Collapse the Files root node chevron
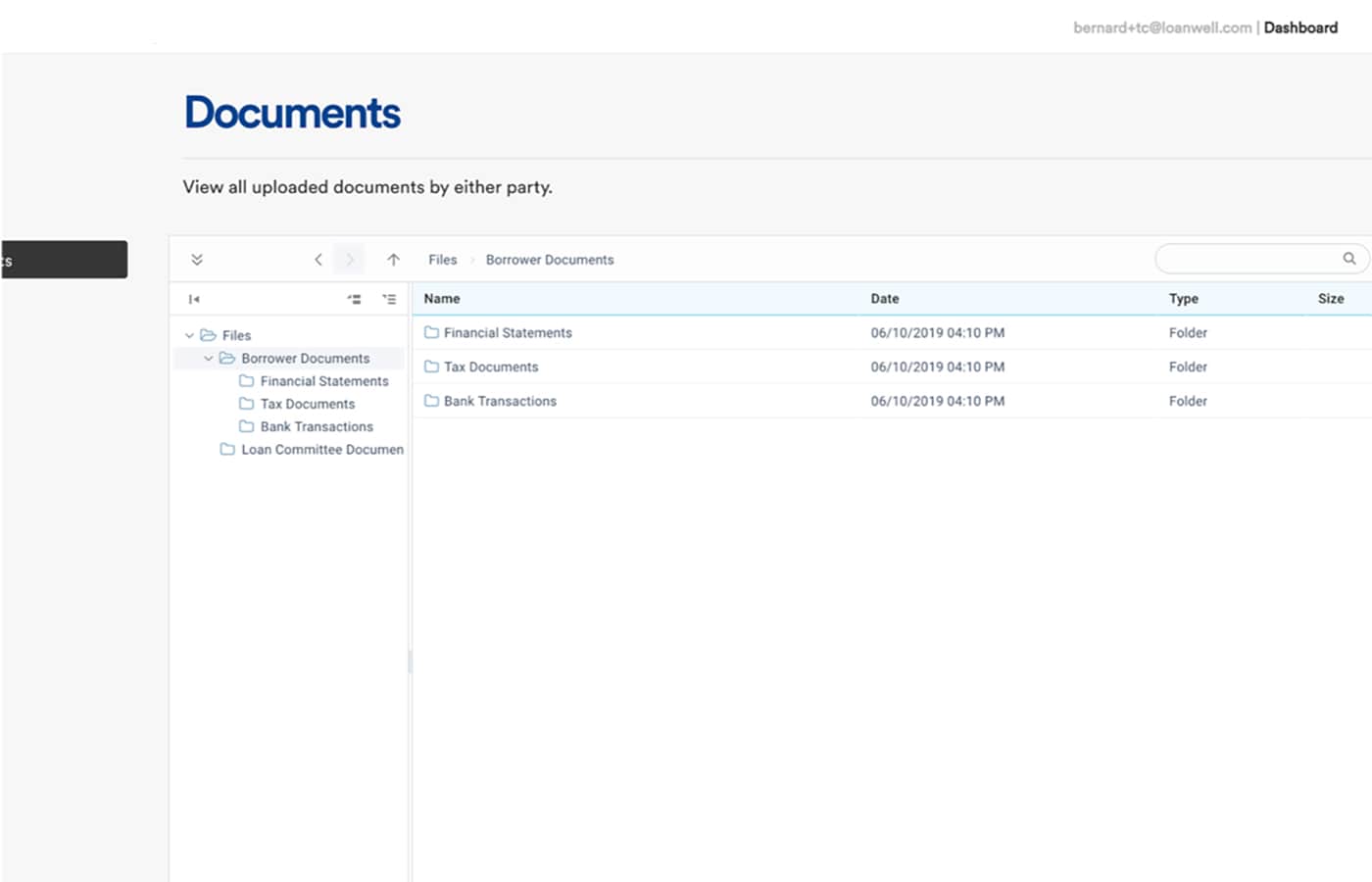Viewport: 1372px width, 882px height. (x=189, y=335)
